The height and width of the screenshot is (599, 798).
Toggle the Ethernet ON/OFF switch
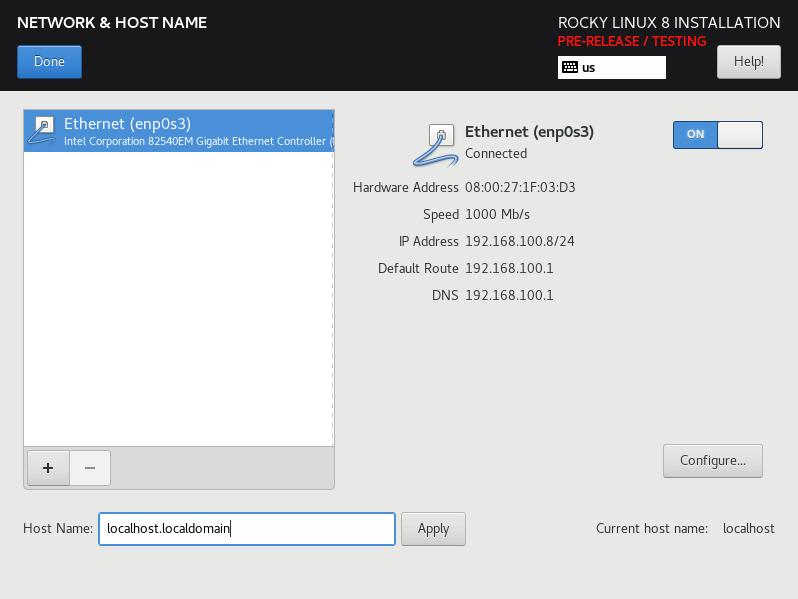pos(718,135)
